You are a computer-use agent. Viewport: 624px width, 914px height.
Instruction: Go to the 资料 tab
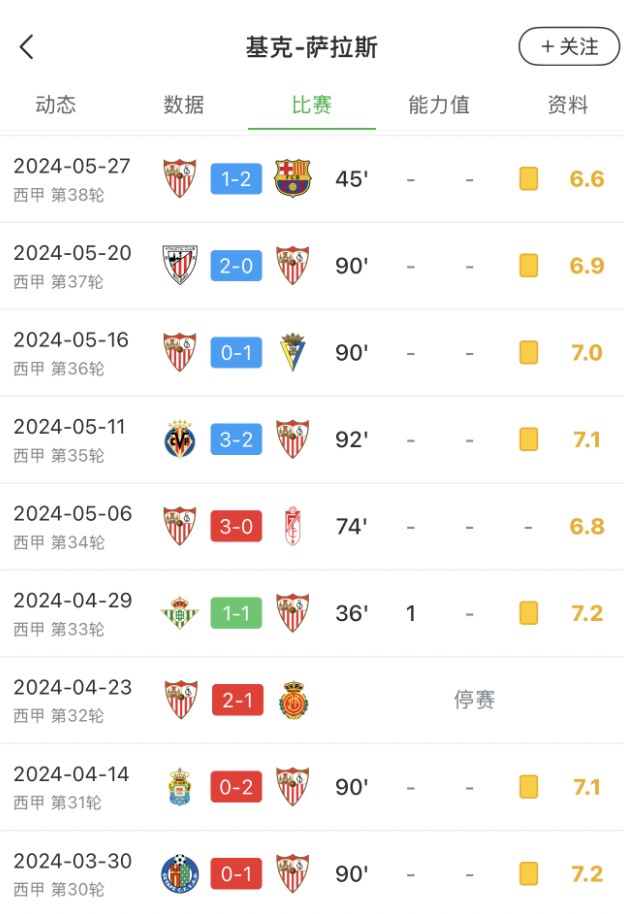(568, 105)
